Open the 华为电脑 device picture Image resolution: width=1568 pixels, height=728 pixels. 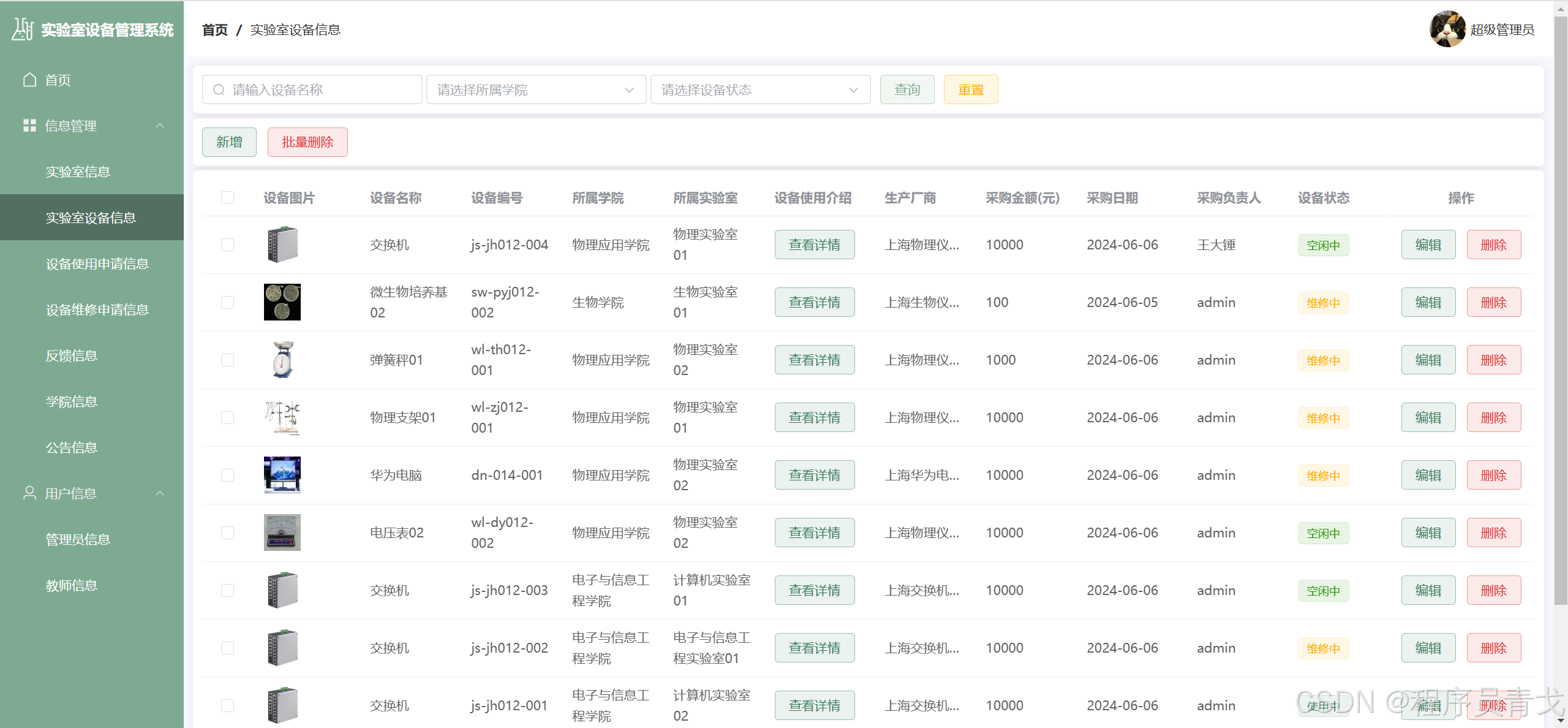tap(282, 475)
